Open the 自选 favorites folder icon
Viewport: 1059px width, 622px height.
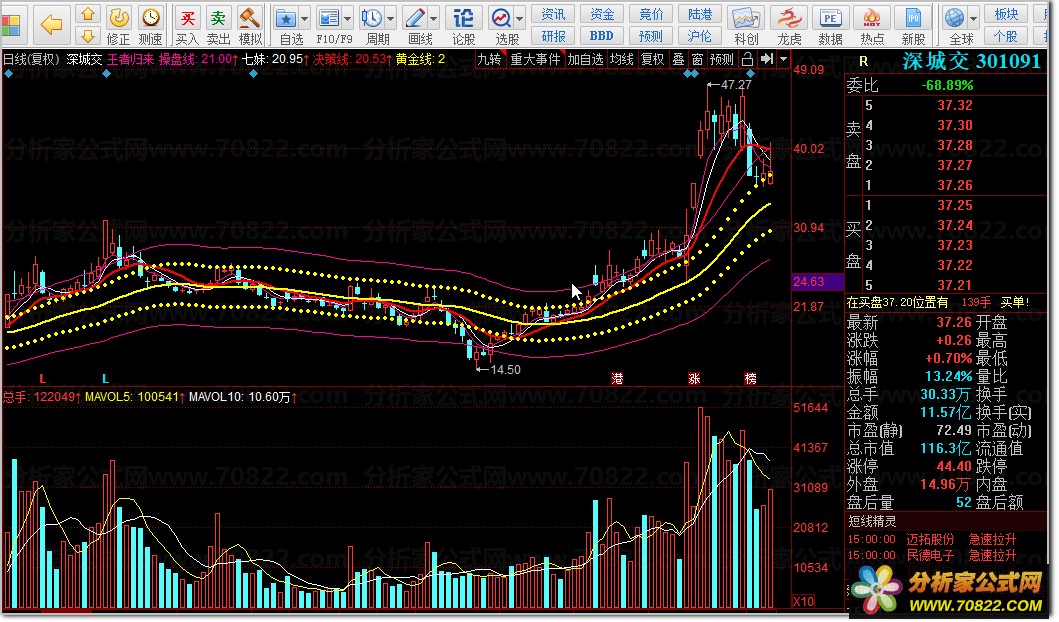click(x=286, y=19)
